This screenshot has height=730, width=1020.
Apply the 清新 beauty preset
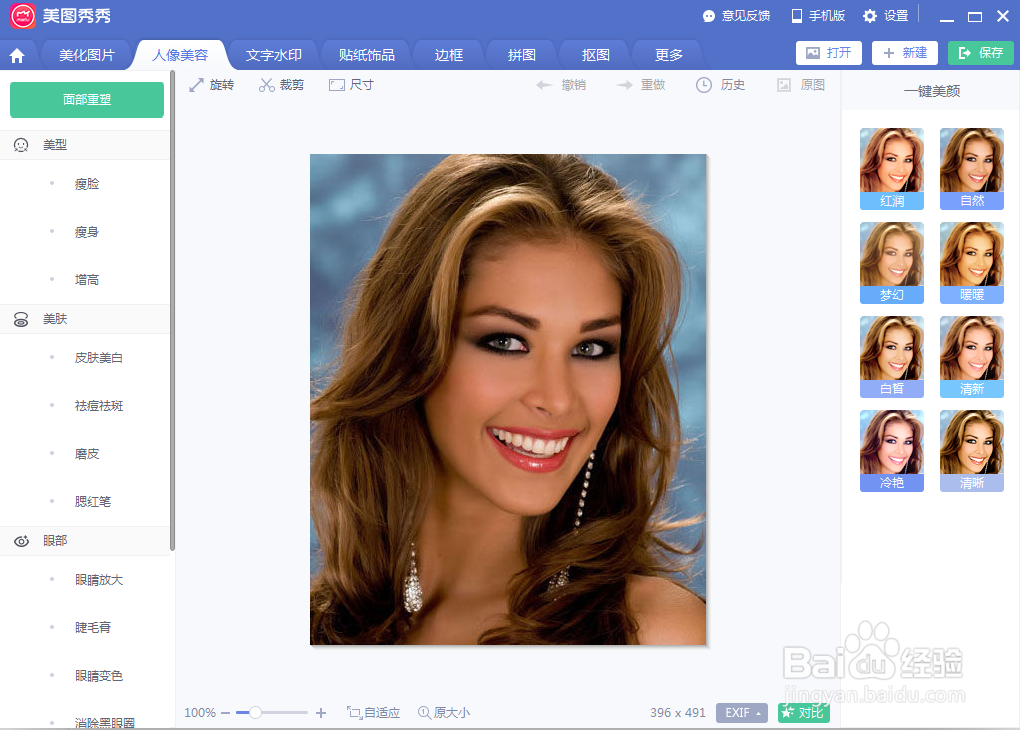(x=972, y=357)
